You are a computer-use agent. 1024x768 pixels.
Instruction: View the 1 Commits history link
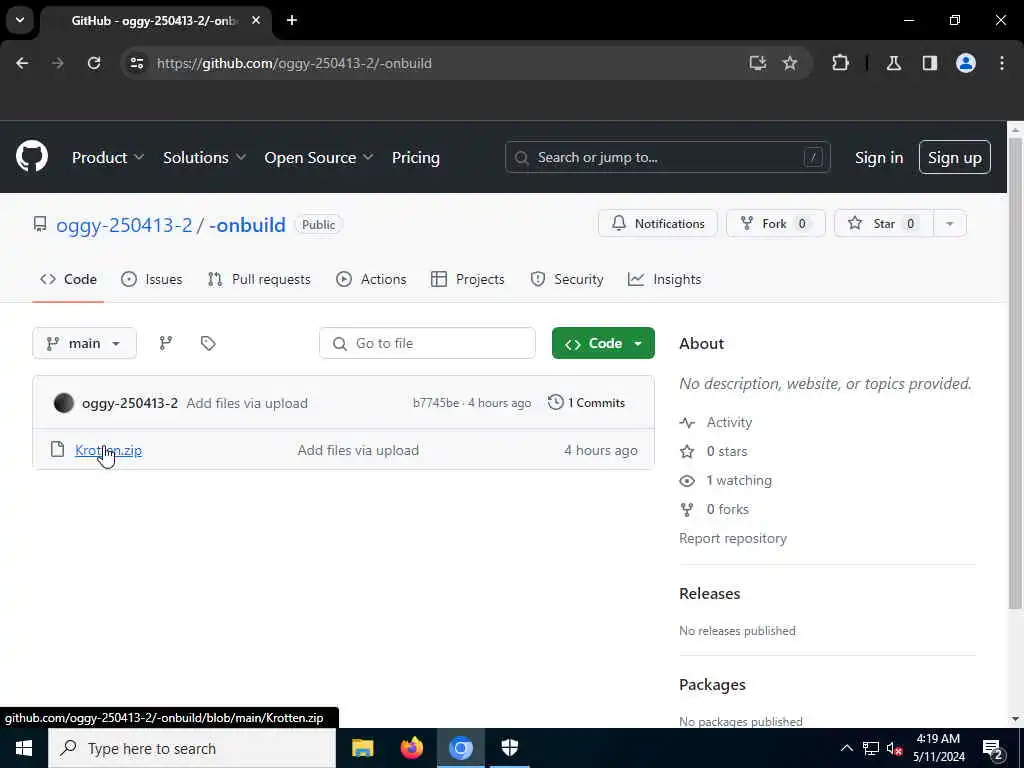point(586,402)
